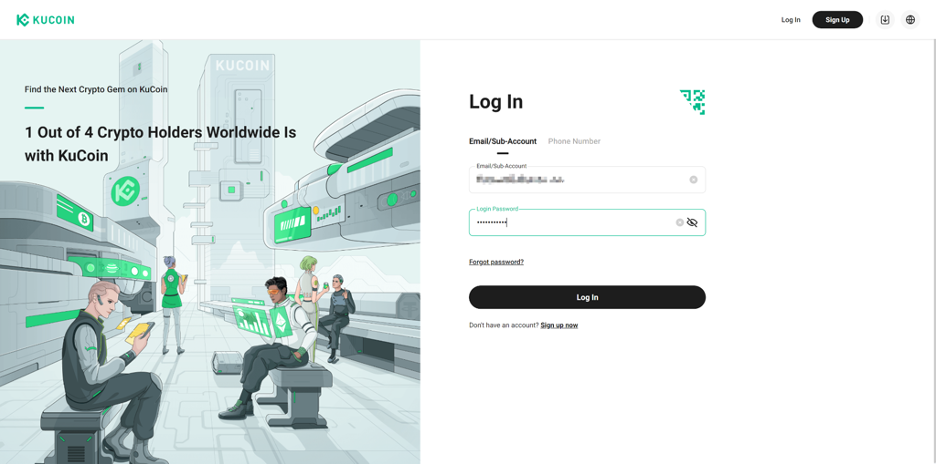
Task: Open the Log In header link
Action: (791, 20)
